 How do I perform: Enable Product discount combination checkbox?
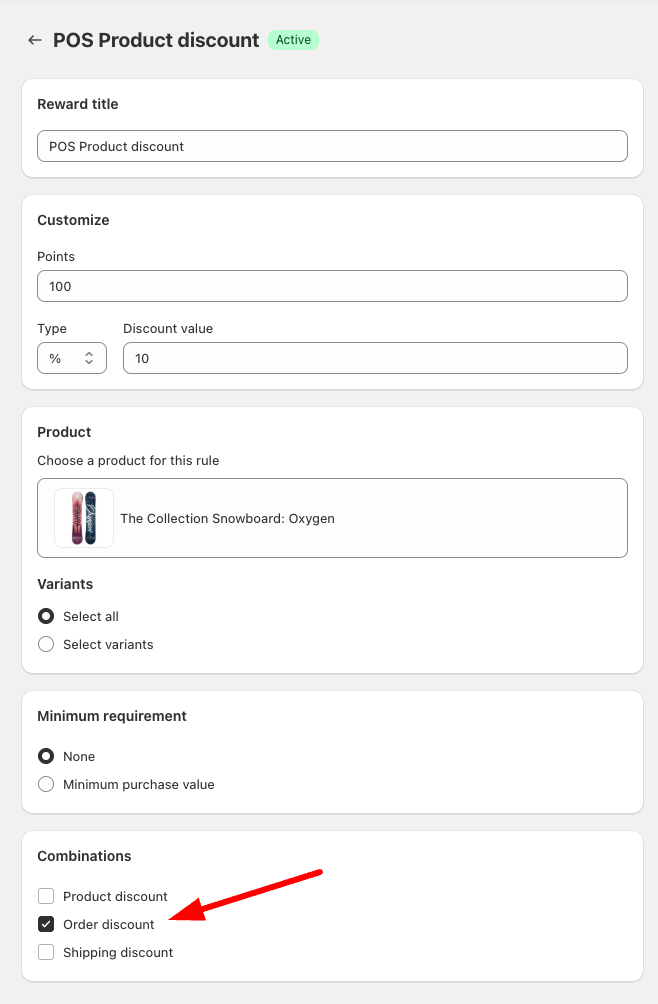[x=46, y=896]
